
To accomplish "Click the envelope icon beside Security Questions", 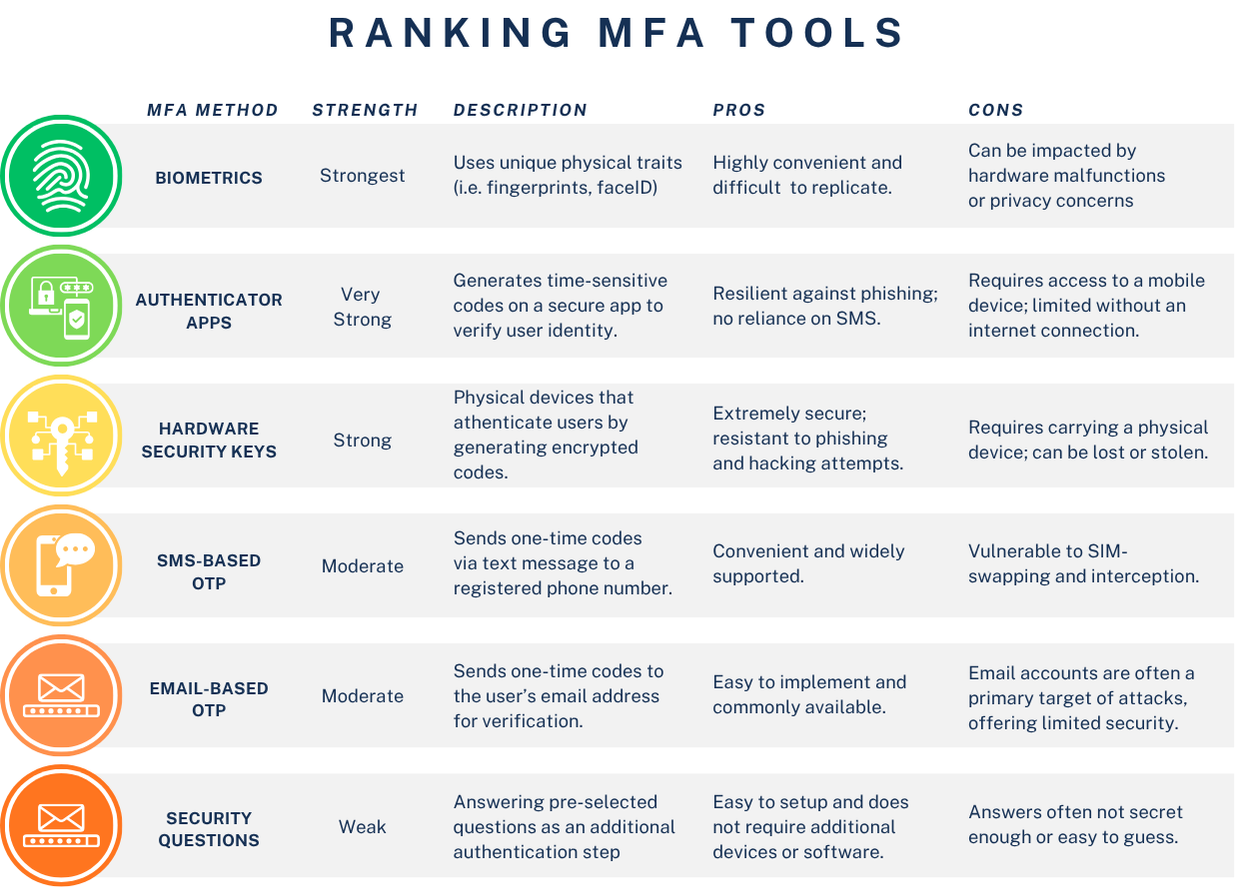I will (61, 826).
